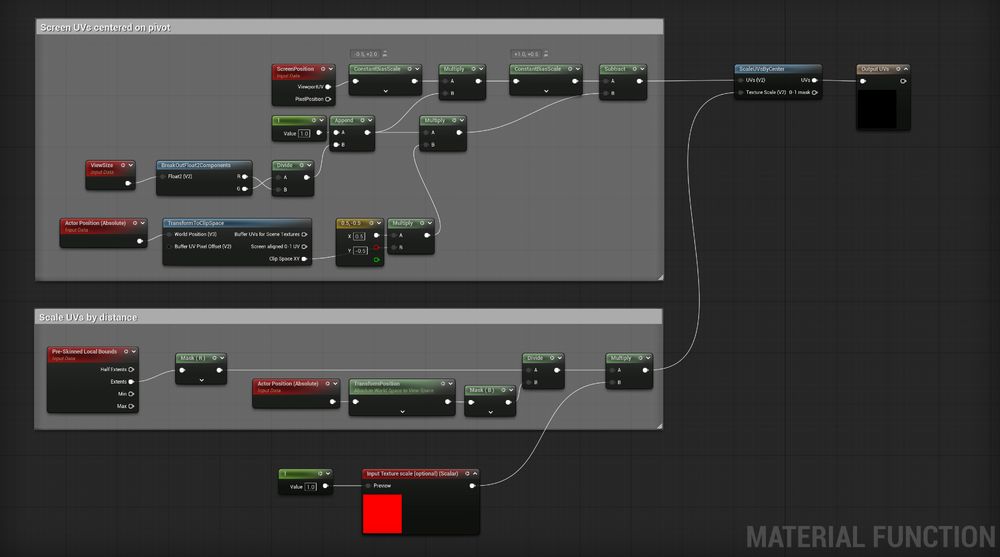Click the +1.0,+0.5 comment bubble
This screenshot has width=1000, height=557.
pos(527,54)
